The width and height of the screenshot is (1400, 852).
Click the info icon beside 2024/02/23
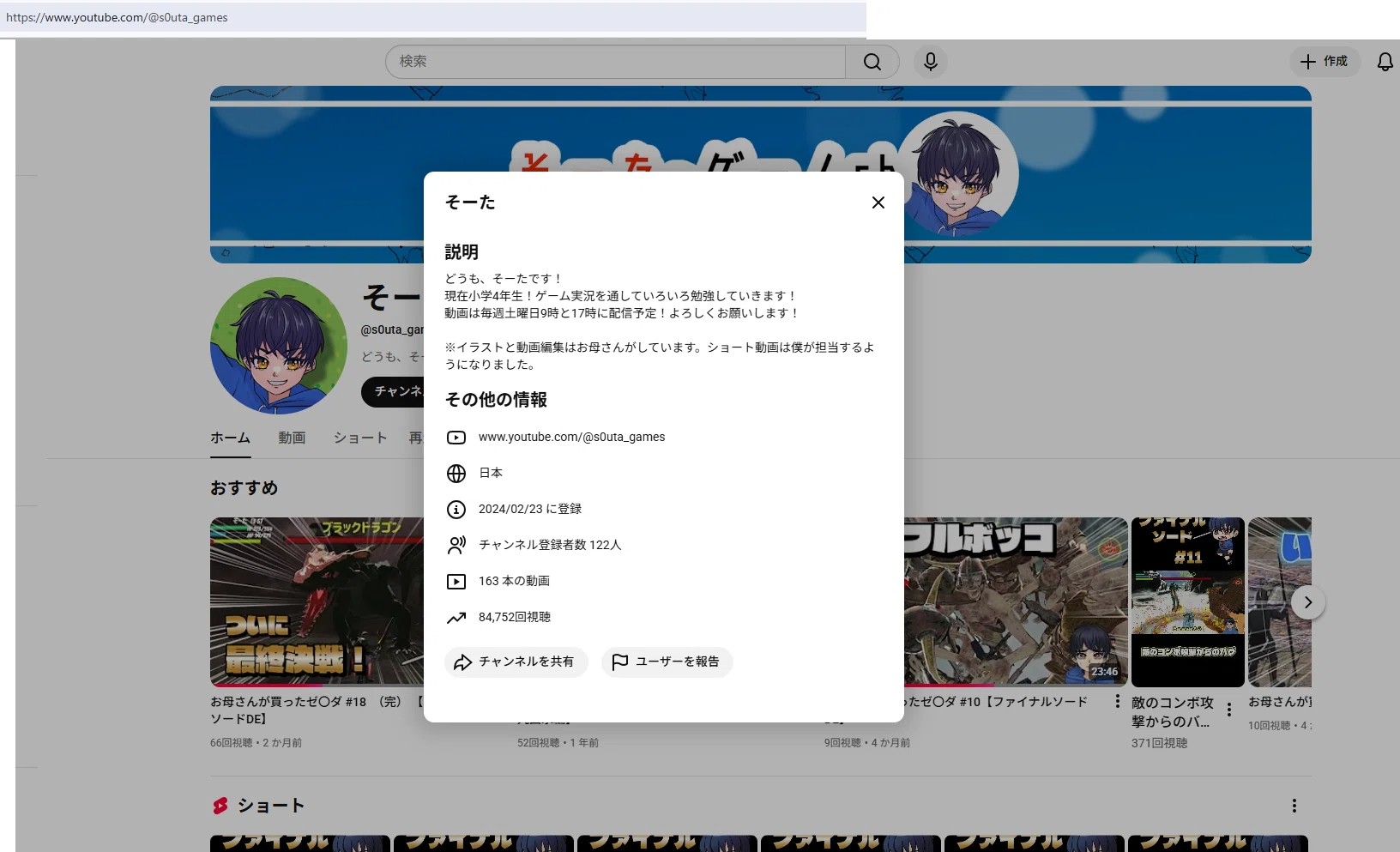click(x=456, y=510)
